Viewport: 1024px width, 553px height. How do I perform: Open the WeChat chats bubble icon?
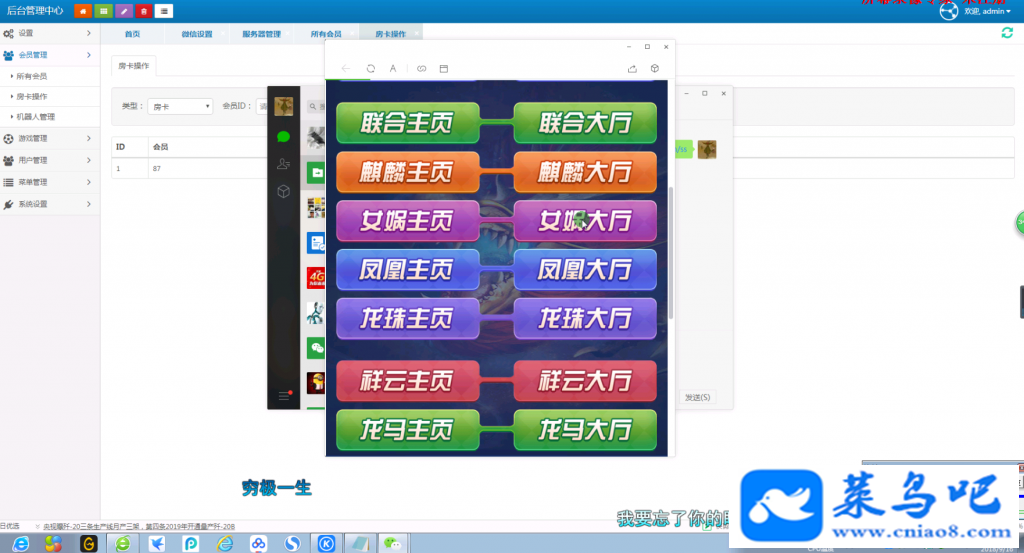pos(283,136)
